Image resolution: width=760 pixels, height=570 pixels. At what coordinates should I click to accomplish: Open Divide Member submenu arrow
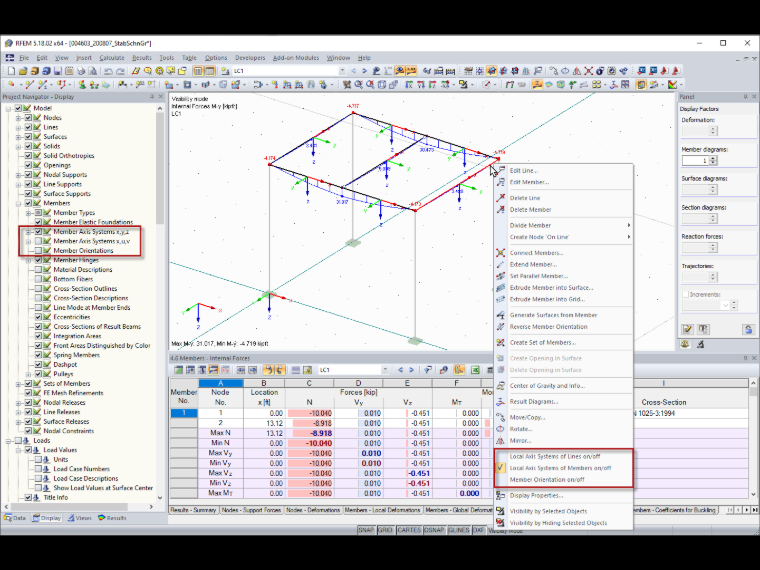(x=629, y=225)
